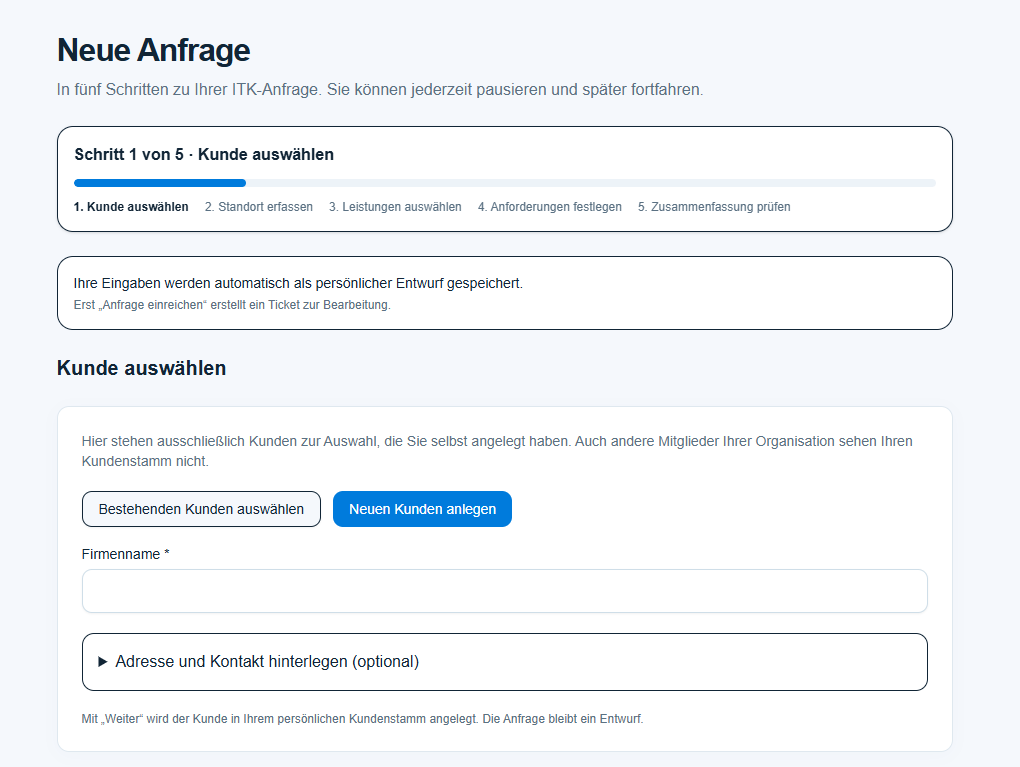
Task: Select step '5. Zusammenfassung prüfen'
Action: tap(714, 207)
